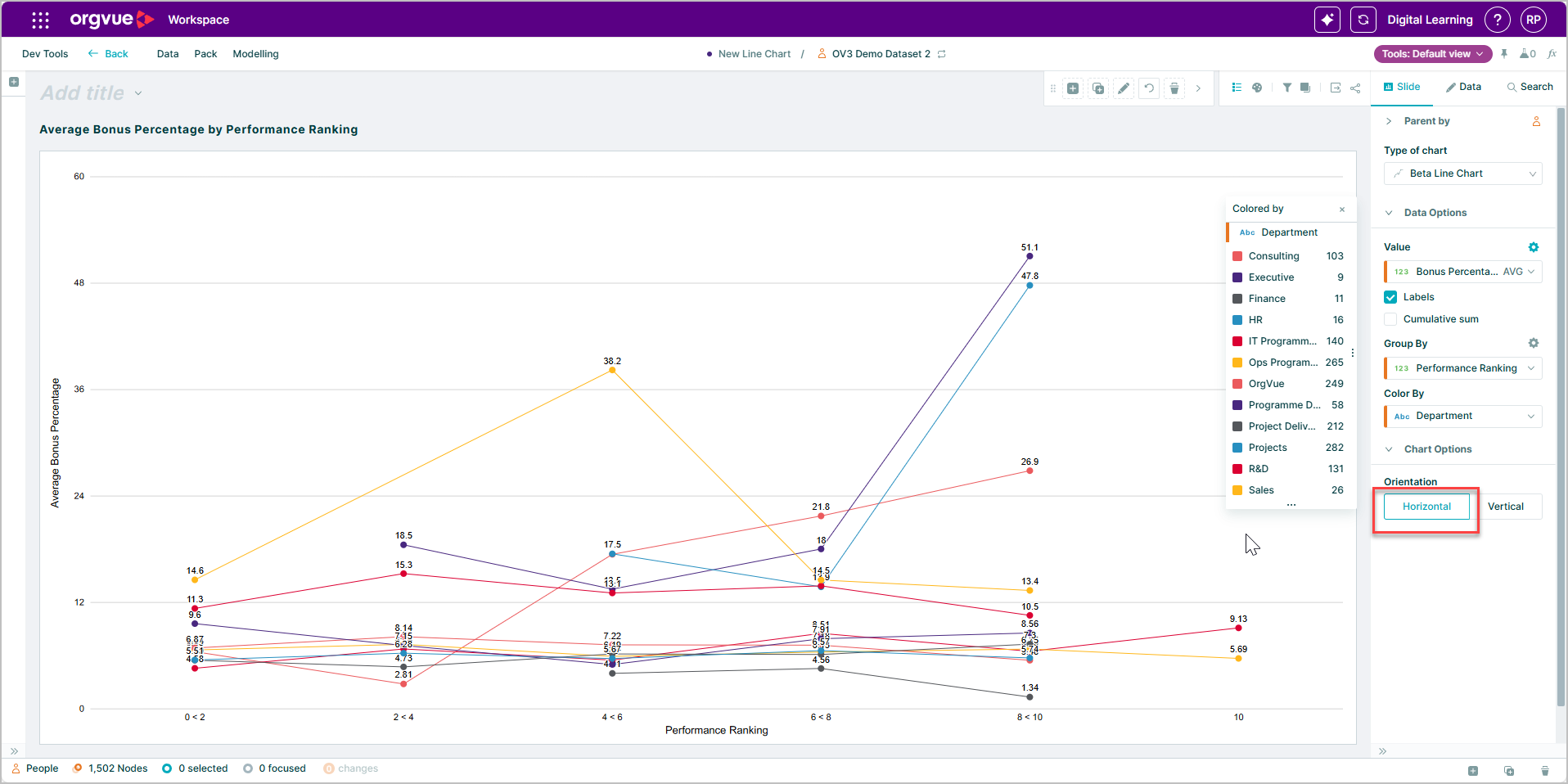Select Horizontal orientation
Screen dimensions: 1568x784
click(1426, 507)
